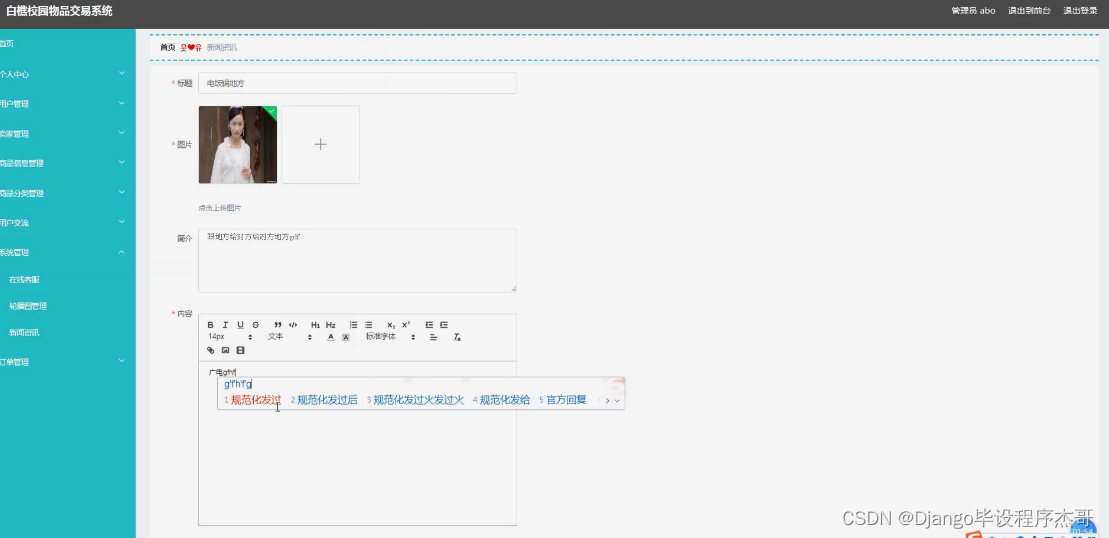Insert an image into the content
Screen dimensions: 1109x538
point(226,350)
